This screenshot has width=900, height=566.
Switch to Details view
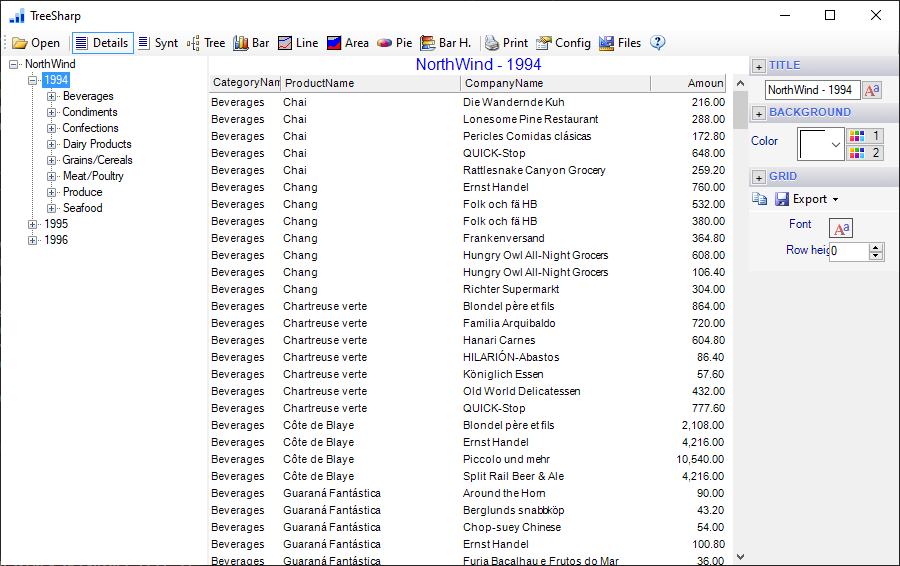pos(103,43)
